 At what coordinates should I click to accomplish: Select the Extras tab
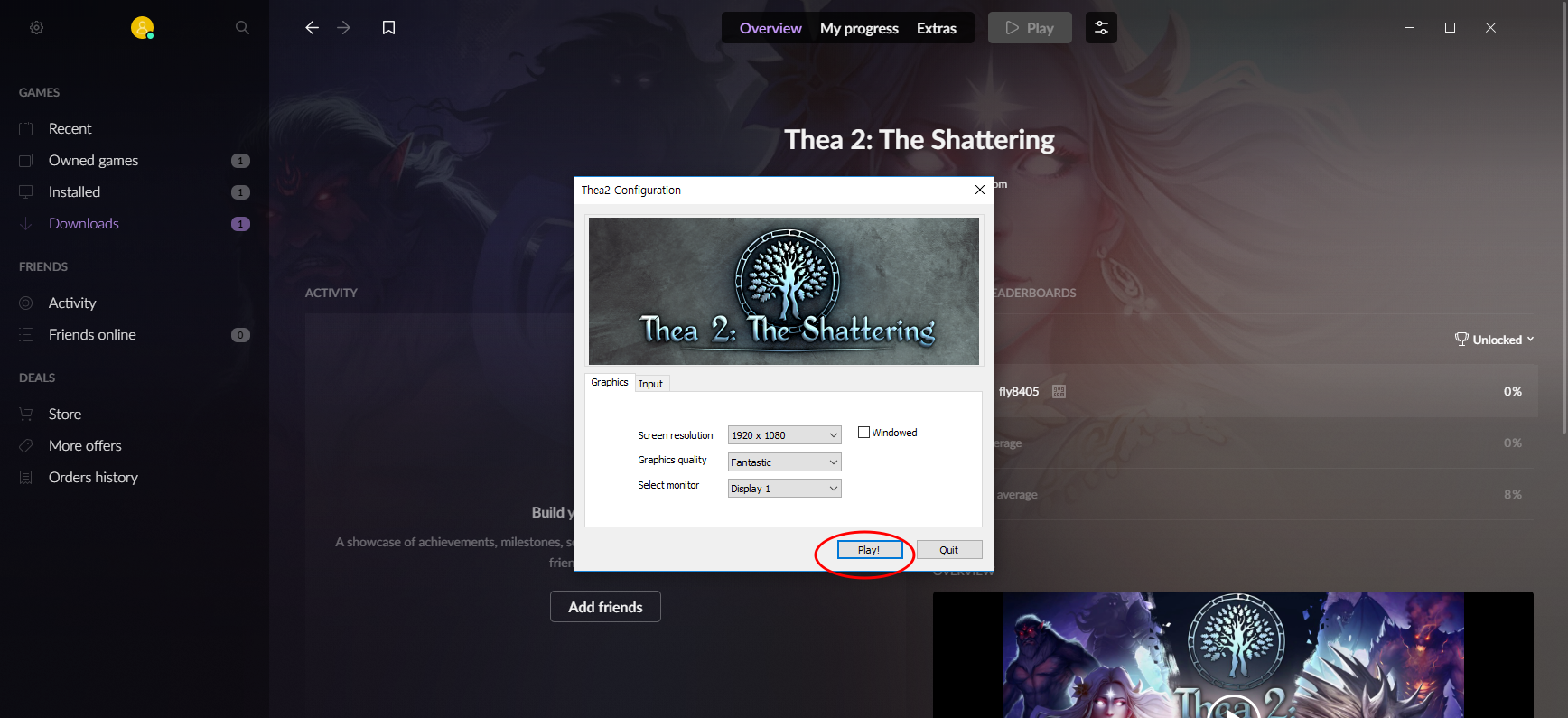coord(937,28)
